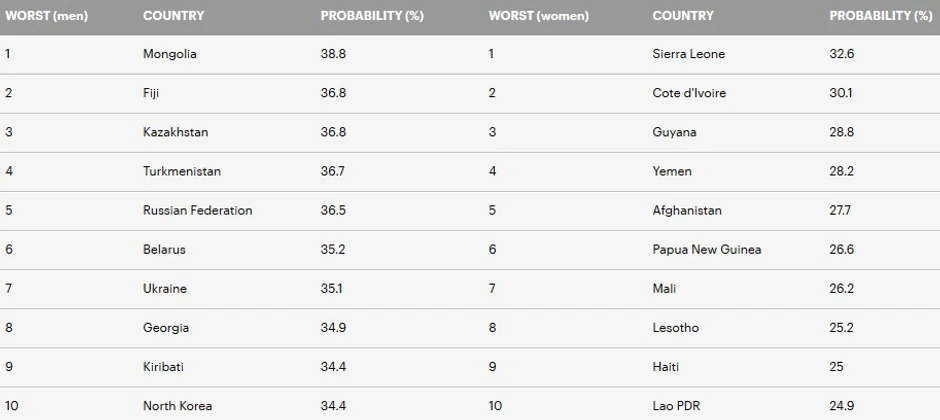Screen dimensions: 940x420
Task: Select the Turkmenistan row entry
Action: click(x=182, y=171)
